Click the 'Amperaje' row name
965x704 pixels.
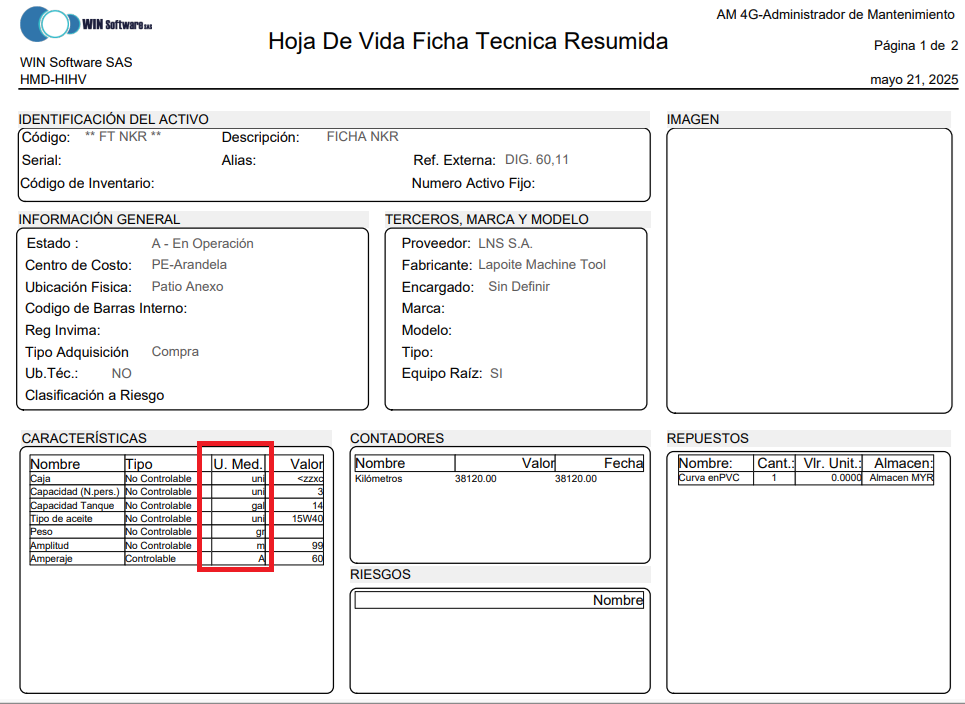(51, 559)
